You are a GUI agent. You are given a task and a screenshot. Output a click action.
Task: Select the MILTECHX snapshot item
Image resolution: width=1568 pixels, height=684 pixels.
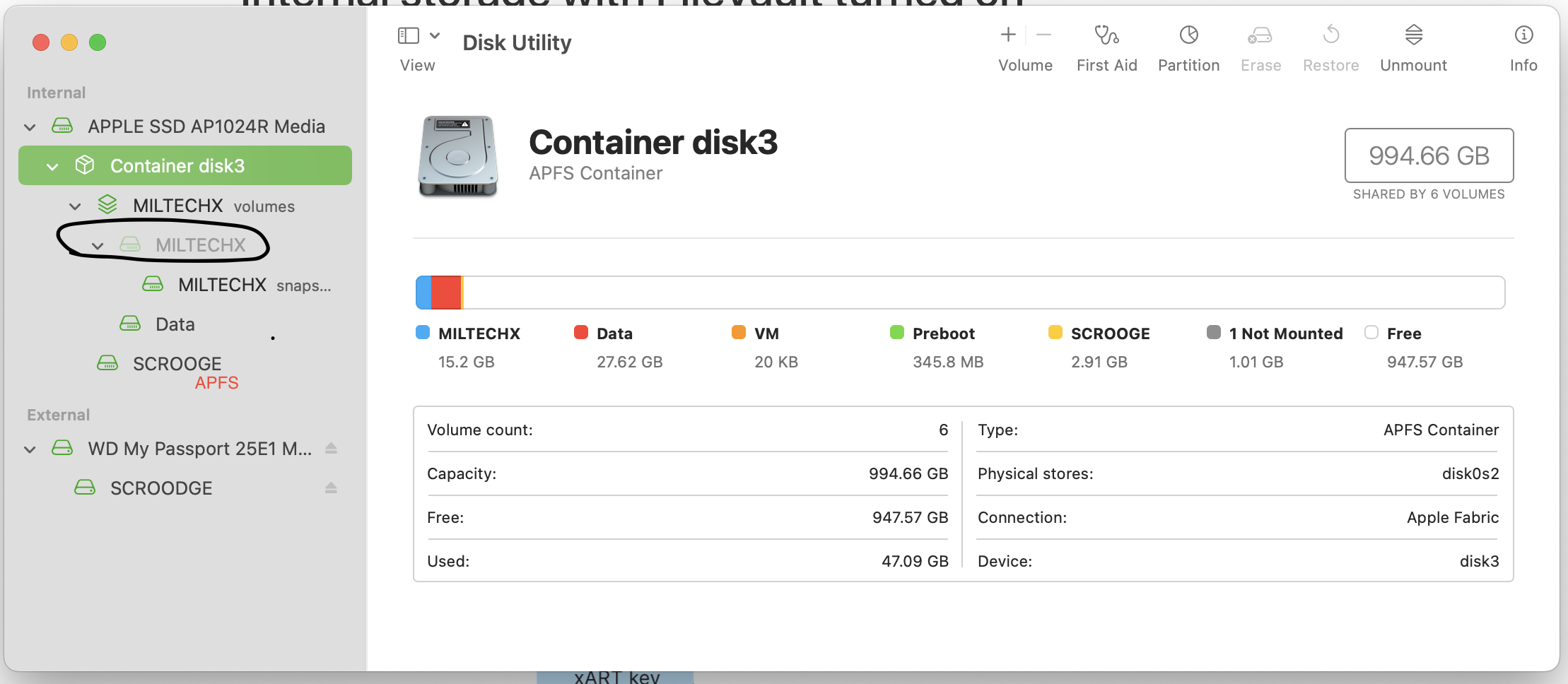(x=222, y=285)
